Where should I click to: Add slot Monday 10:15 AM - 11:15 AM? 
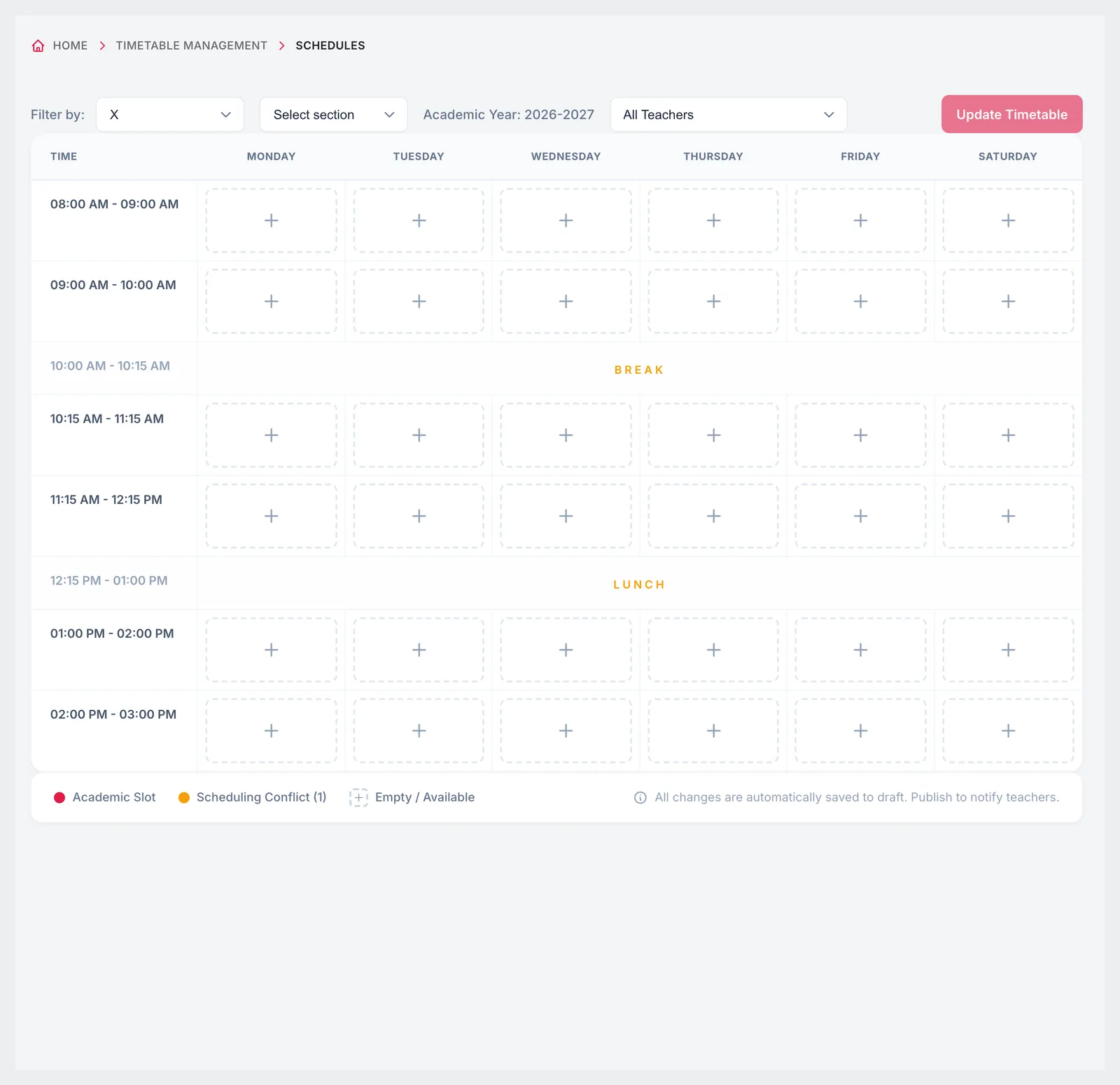tap(272, 435)
